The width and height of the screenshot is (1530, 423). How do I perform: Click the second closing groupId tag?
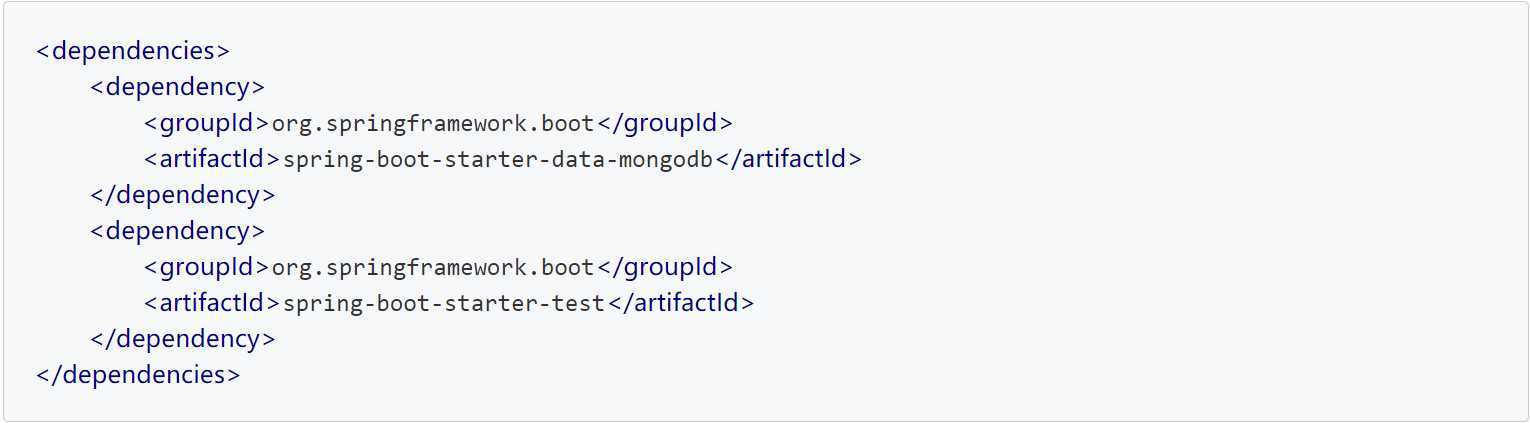[x=665, y=267]
